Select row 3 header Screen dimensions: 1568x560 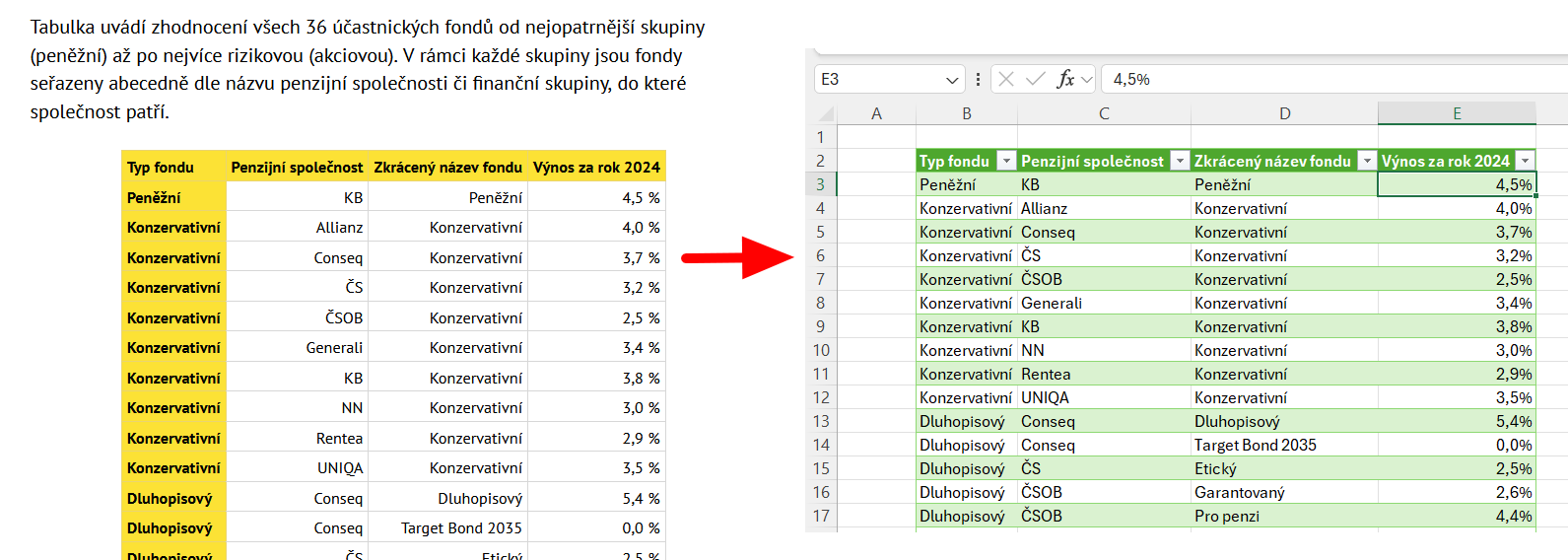(x=821, y=184)
